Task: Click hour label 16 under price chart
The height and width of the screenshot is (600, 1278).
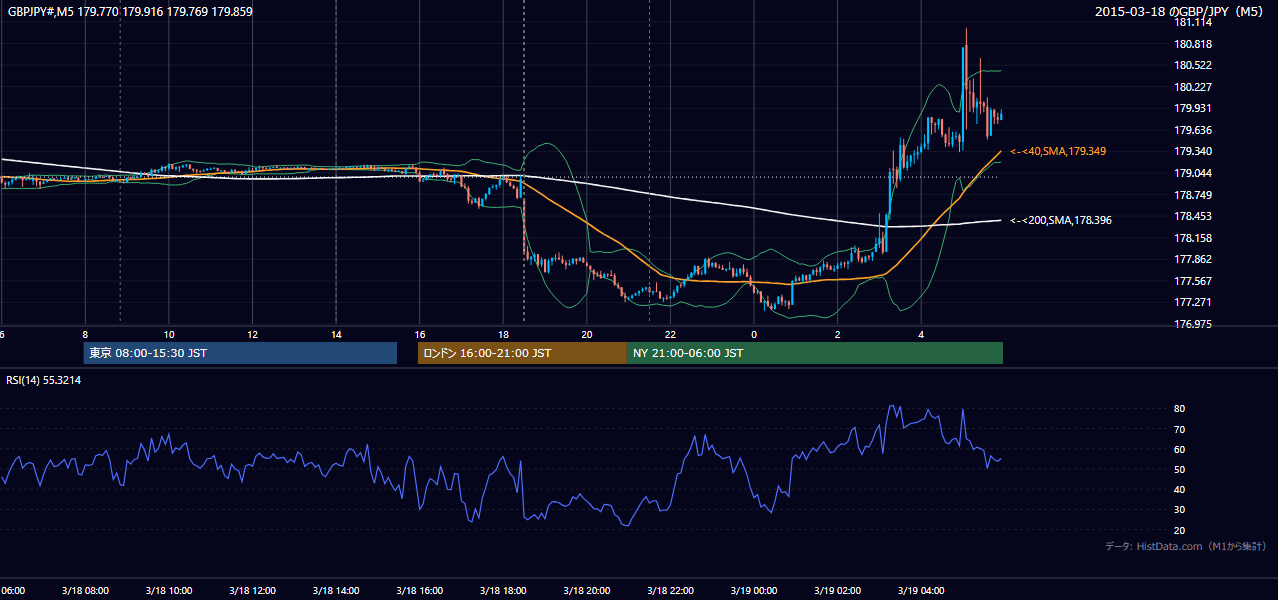Action: tap(420, 334)
